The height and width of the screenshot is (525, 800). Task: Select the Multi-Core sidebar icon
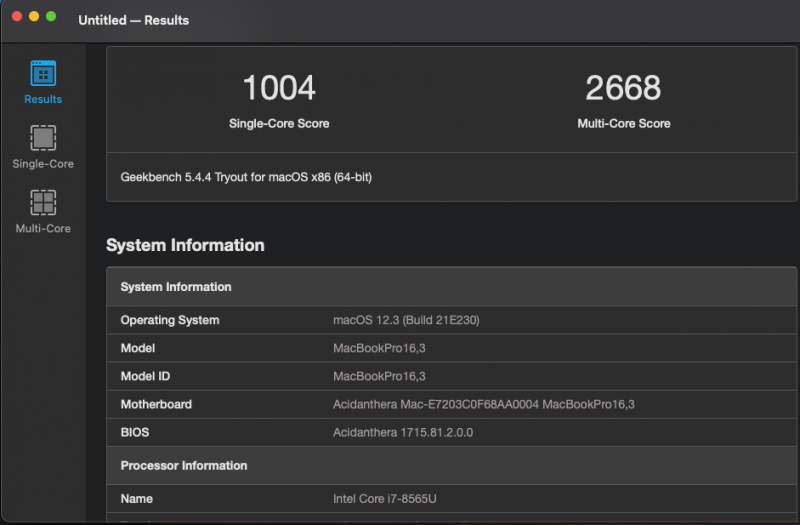43,203
